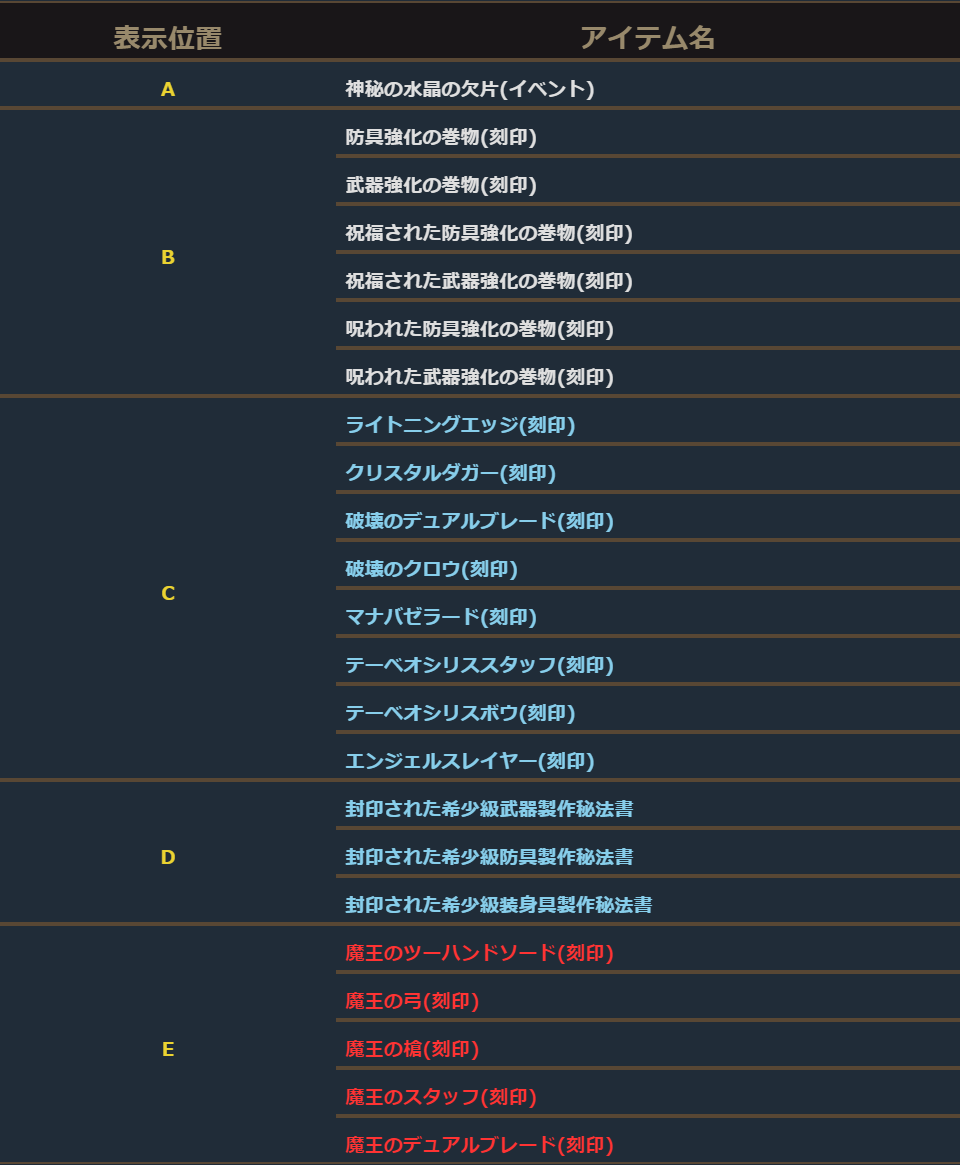Viewport: 960px width, 1165px height.
Task: Open the ライトニングエッジ(刻印) item
Action: (460, 426)
